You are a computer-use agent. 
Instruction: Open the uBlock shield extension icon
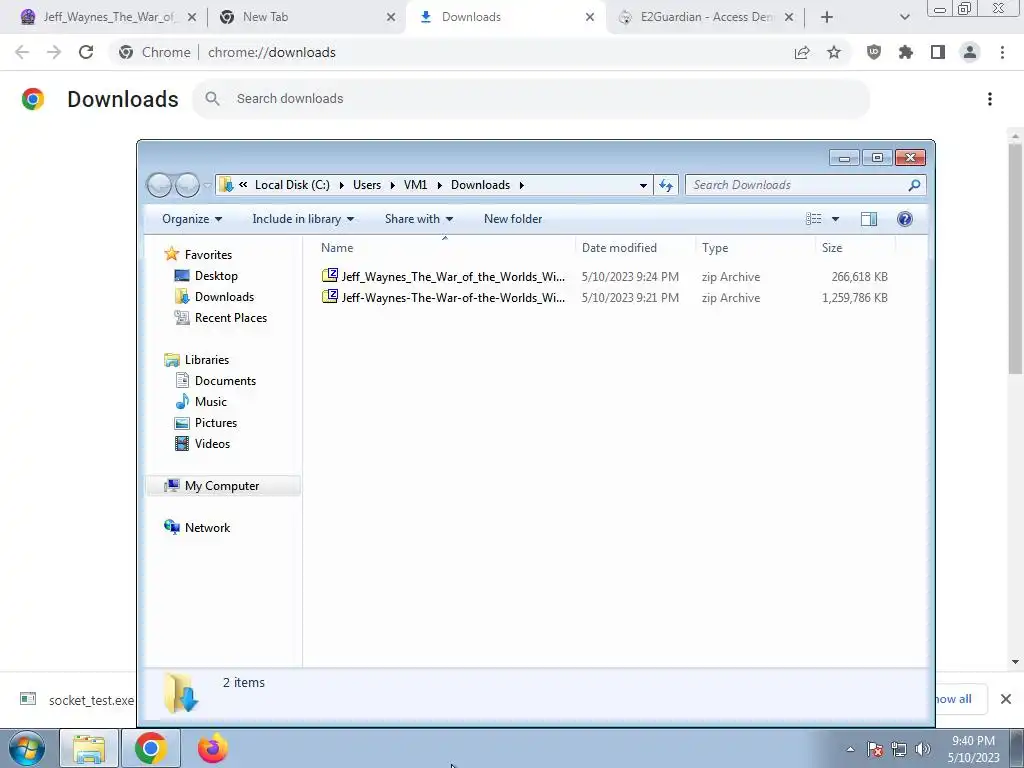click(x=874, y=52)
